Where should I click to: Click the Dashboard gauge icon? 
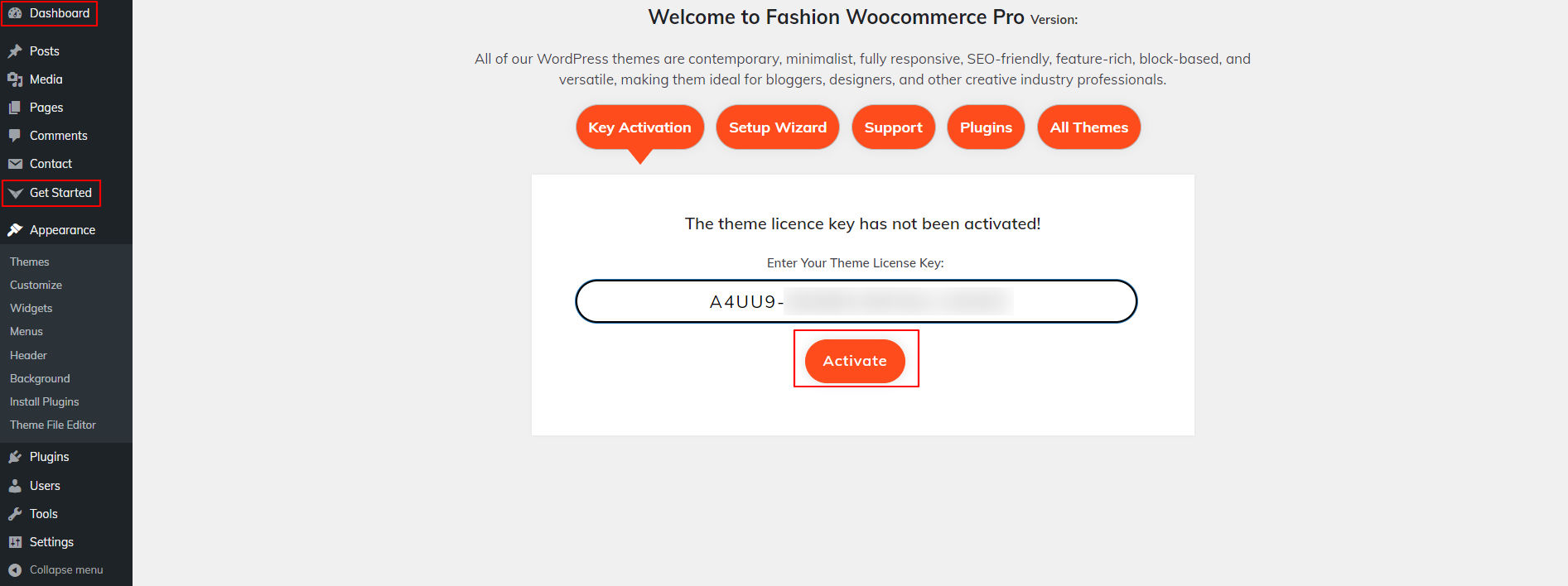(15, 13)
